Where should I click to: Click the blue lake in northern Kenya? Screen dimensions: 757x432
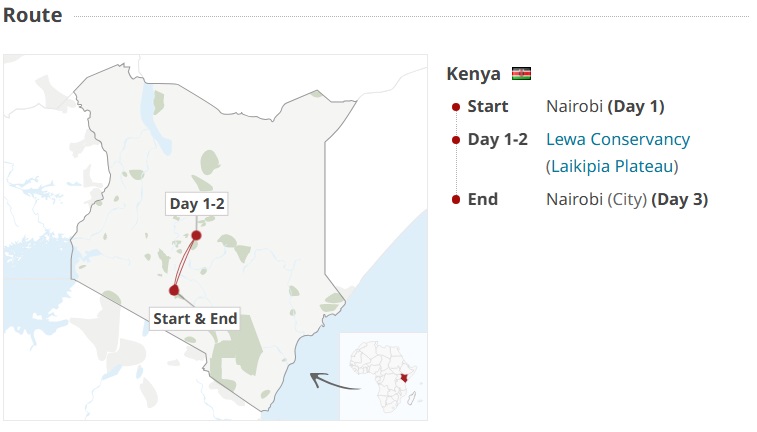(x=155, y=100)
